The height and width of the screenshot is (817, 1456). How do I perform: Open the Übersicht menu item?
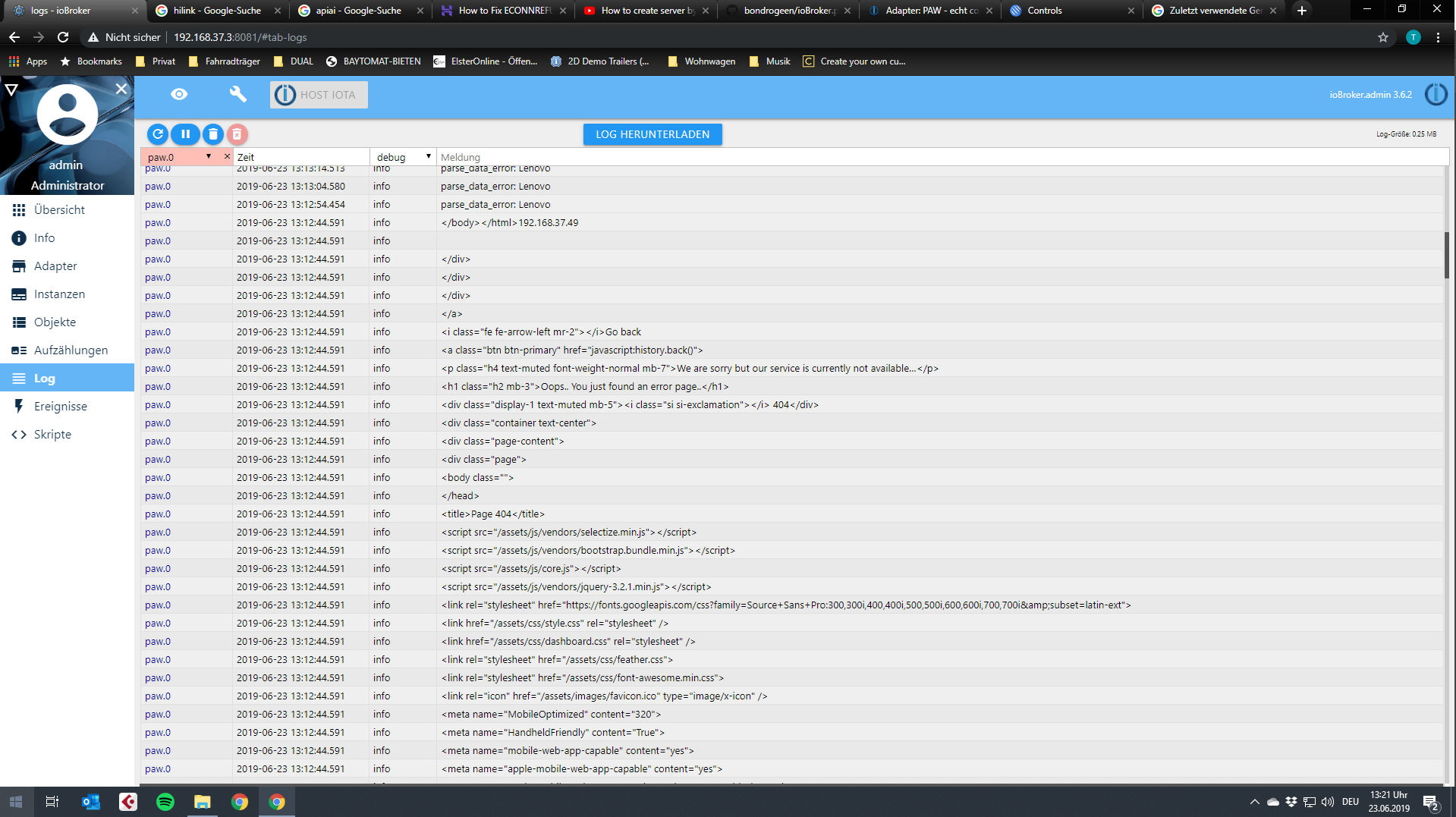[x=67, y=209]
